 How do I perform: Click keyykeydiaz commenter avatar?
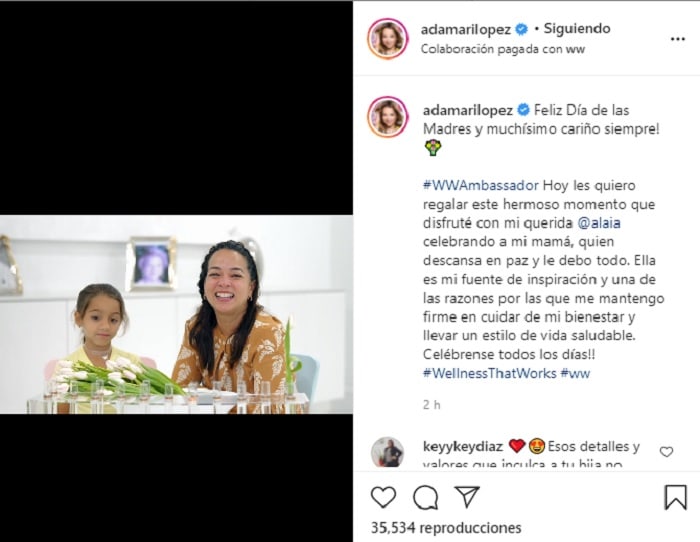(388, 452)
